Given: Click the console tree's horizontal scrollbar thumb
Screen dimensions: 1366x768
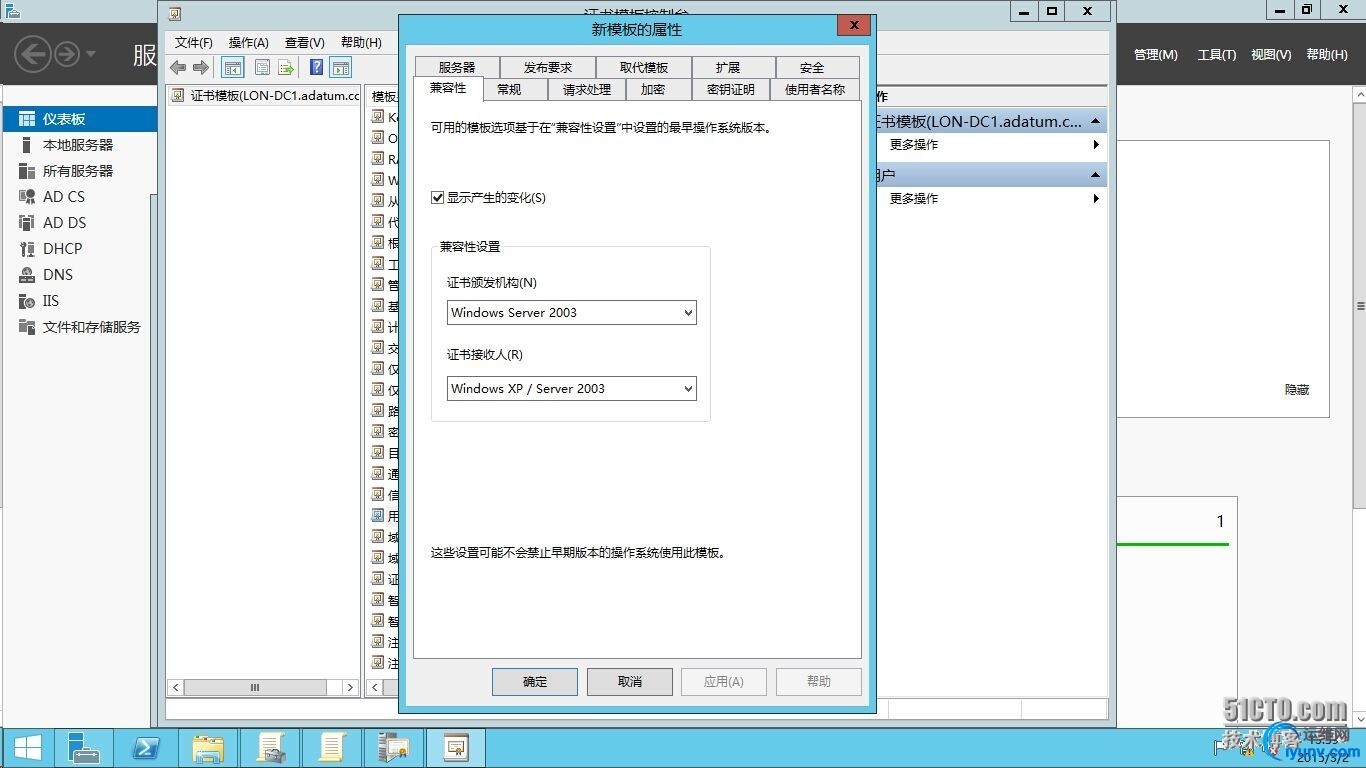Looking at the screenshot, I should pos(255,688).
